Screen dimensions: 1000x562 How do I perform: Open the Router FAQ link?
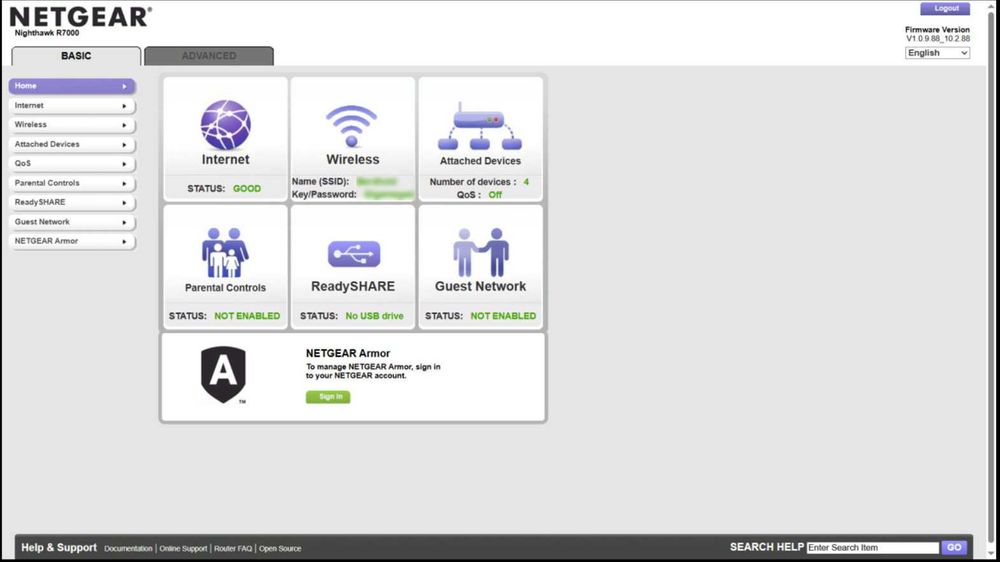point(233,549)
